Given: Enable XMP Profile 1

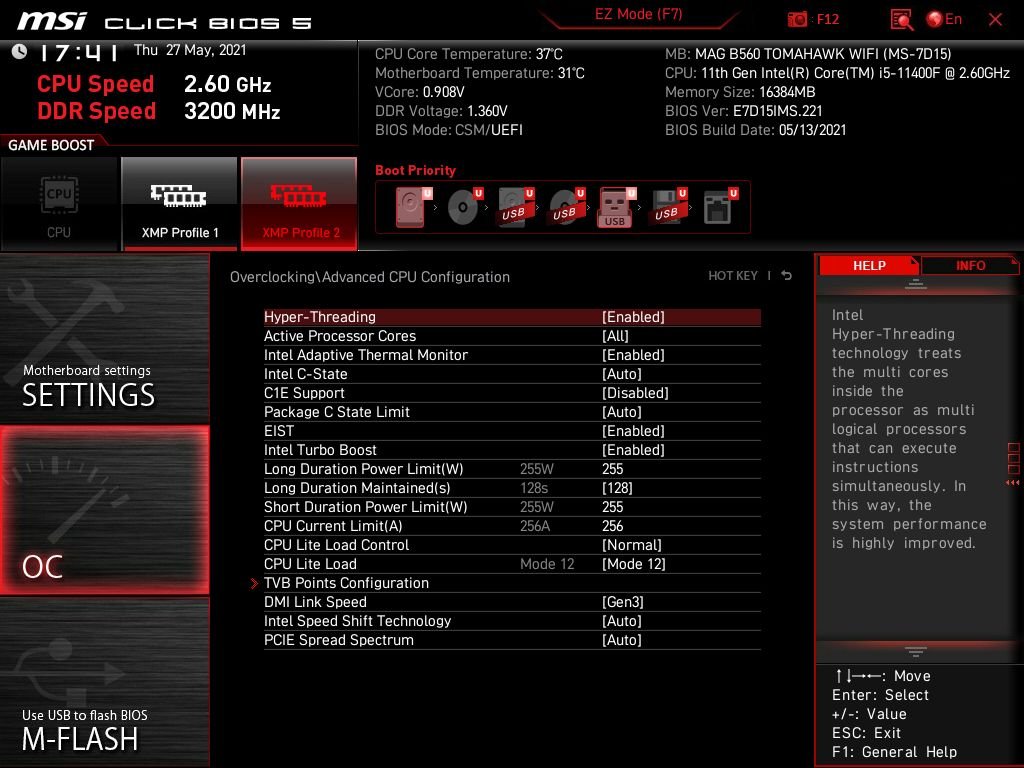Looking at the screenshot, I should click(x=180, y=204).
